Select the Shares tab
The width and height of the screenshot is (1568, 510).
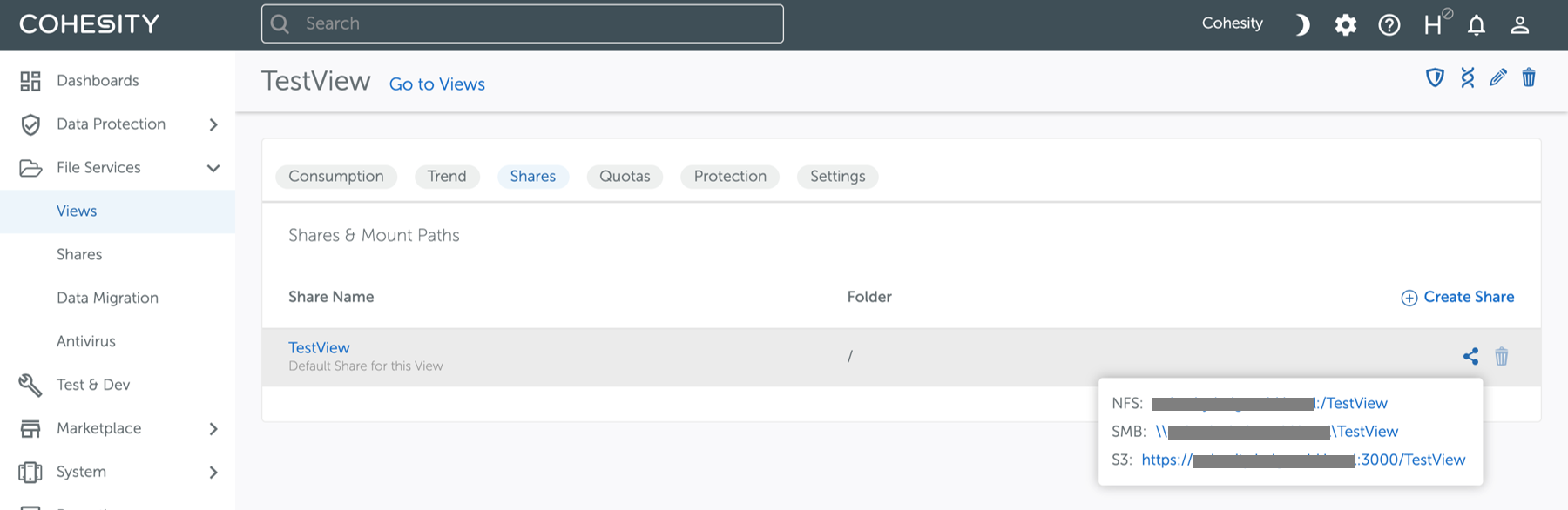tap(533, 177)
